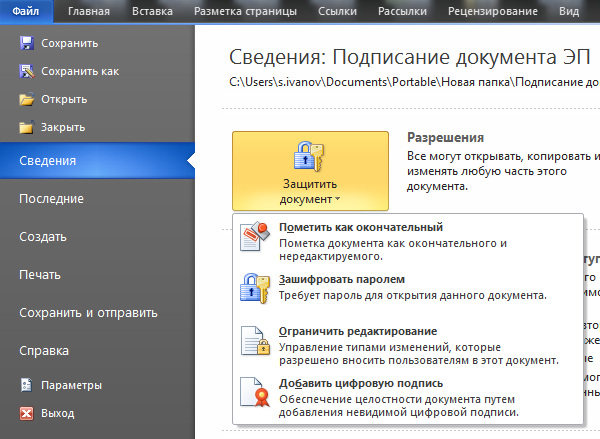
Task: Choose Ограничить редактирование menu entry
Action: coord(408,344)
